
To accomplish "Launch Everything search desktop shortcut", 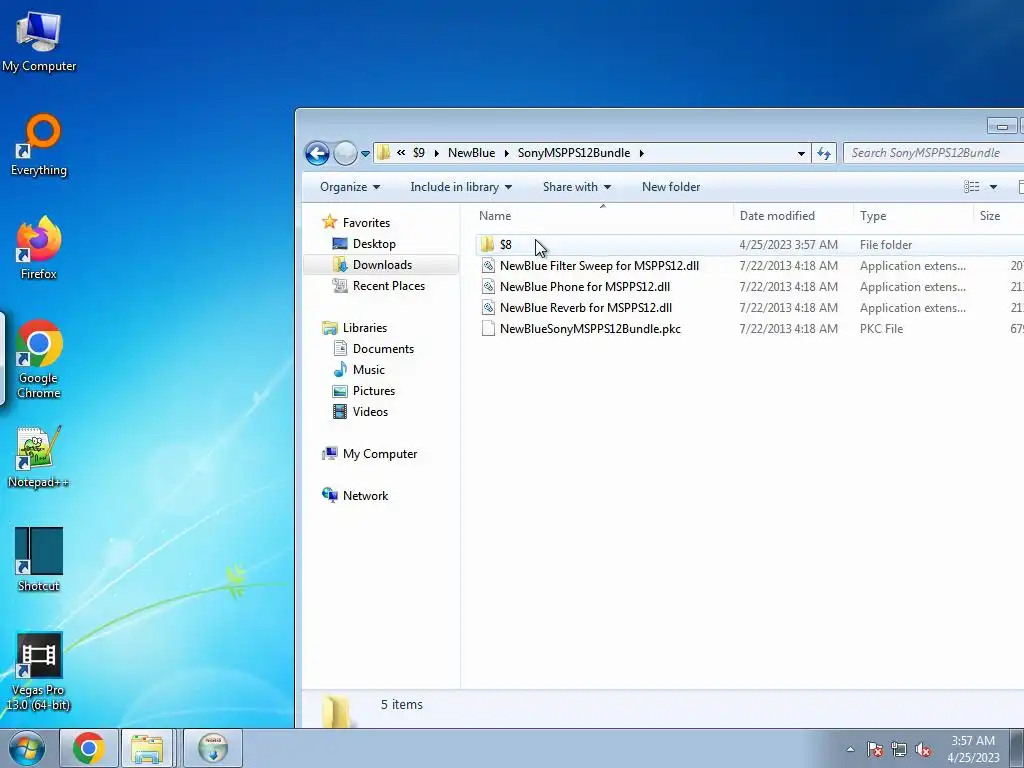I will (39, 145).
